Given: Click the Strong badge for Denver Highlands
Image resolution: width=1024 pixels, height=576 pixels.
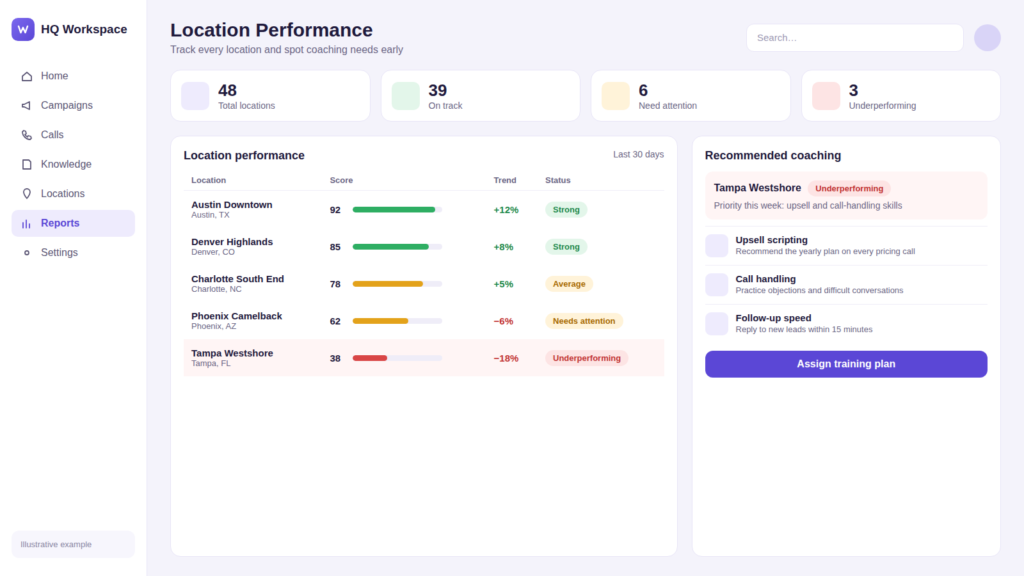Looking at the screenshot, I should (566, 247).
